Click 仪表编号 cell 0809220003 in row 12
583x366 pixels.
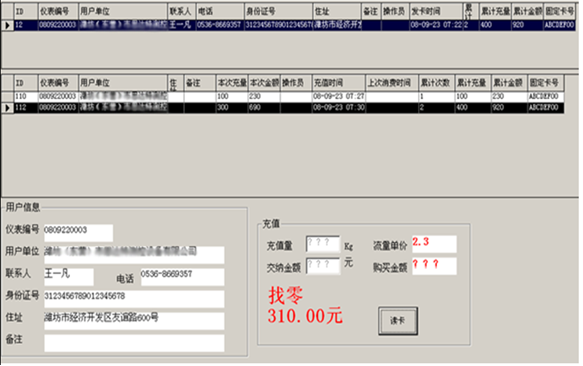pos(58,25)
